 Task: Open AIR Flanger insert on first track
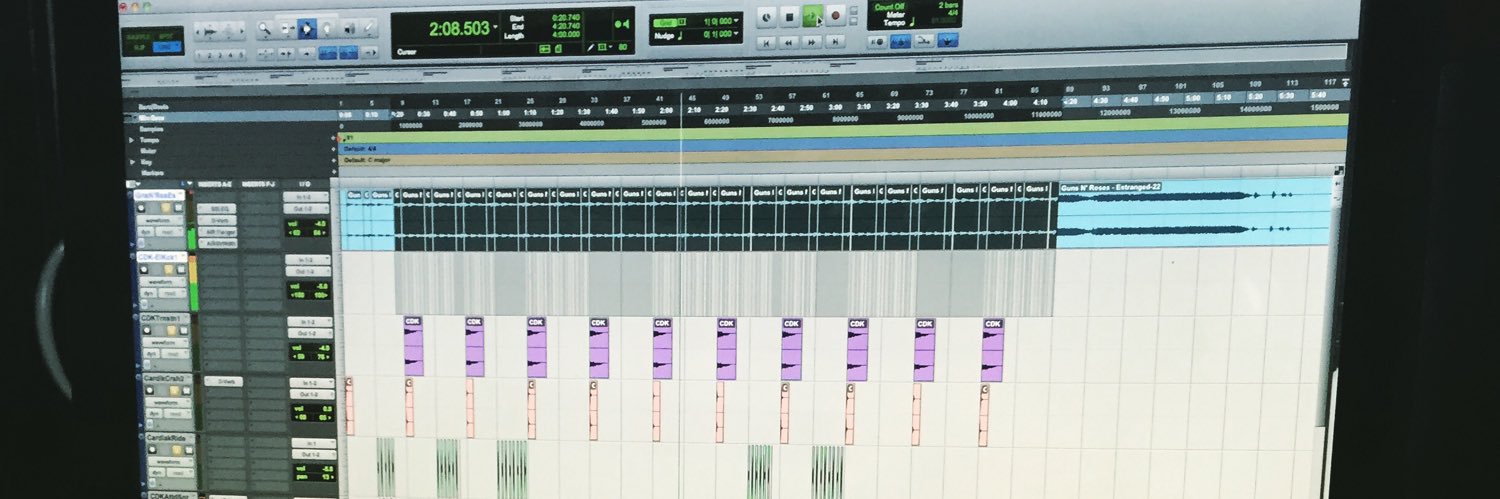point(217,232)
